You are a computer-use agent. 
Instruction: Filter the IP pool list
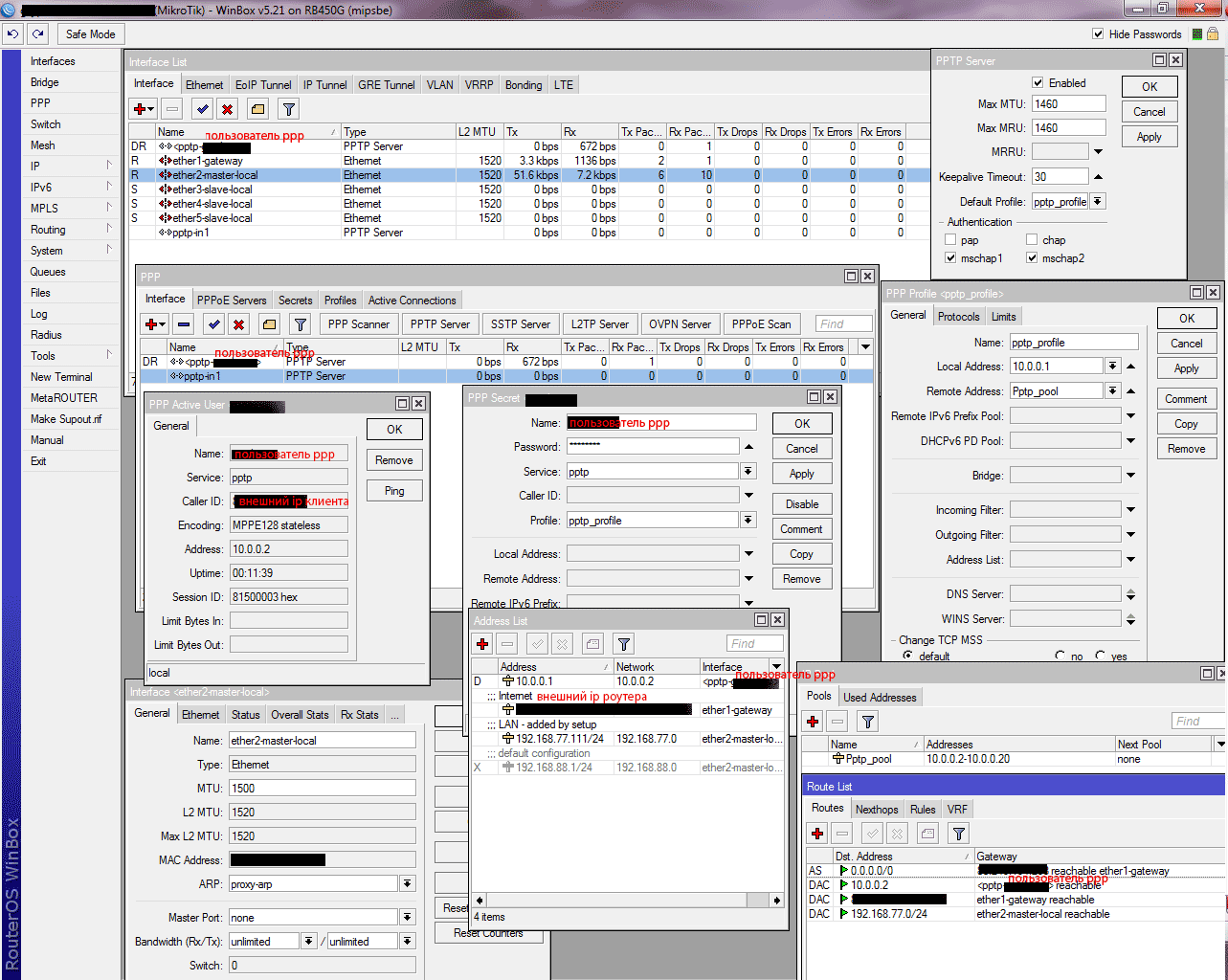pos(868,721)
